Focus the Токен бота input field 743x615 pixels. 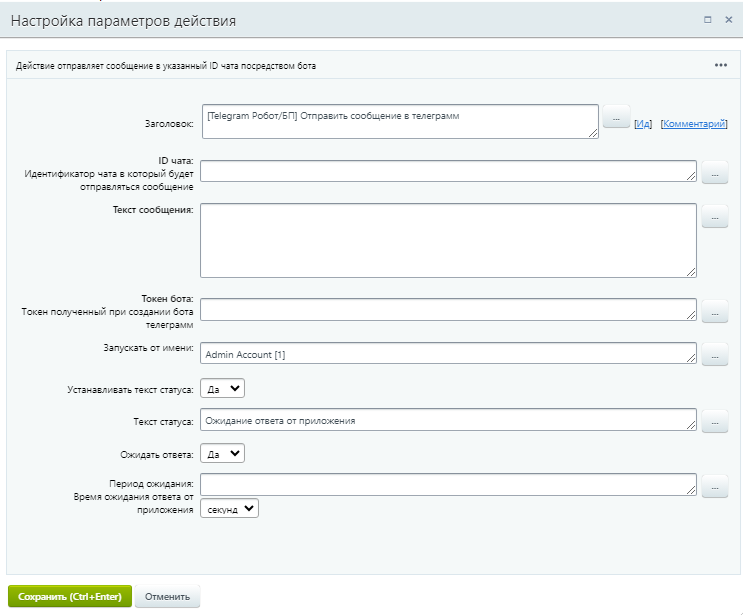[x=448, y=310]
